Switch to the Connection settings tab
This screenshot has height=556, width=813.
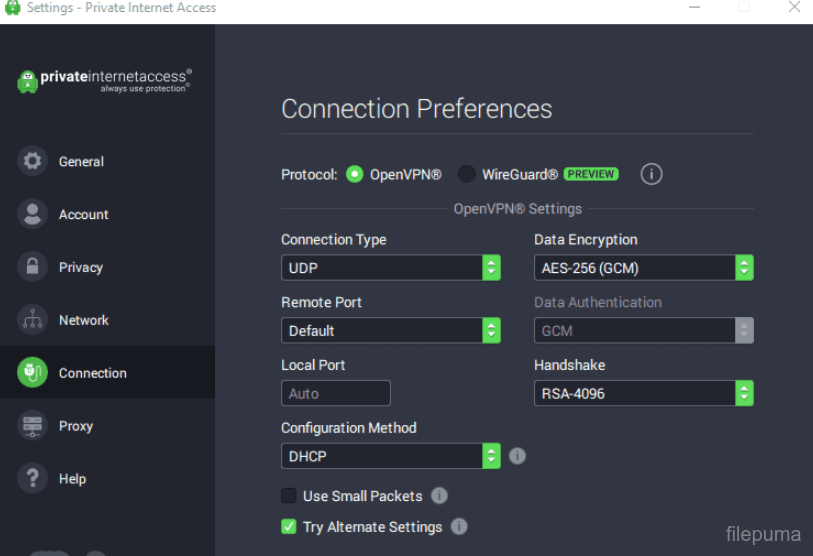click(92, 373)
